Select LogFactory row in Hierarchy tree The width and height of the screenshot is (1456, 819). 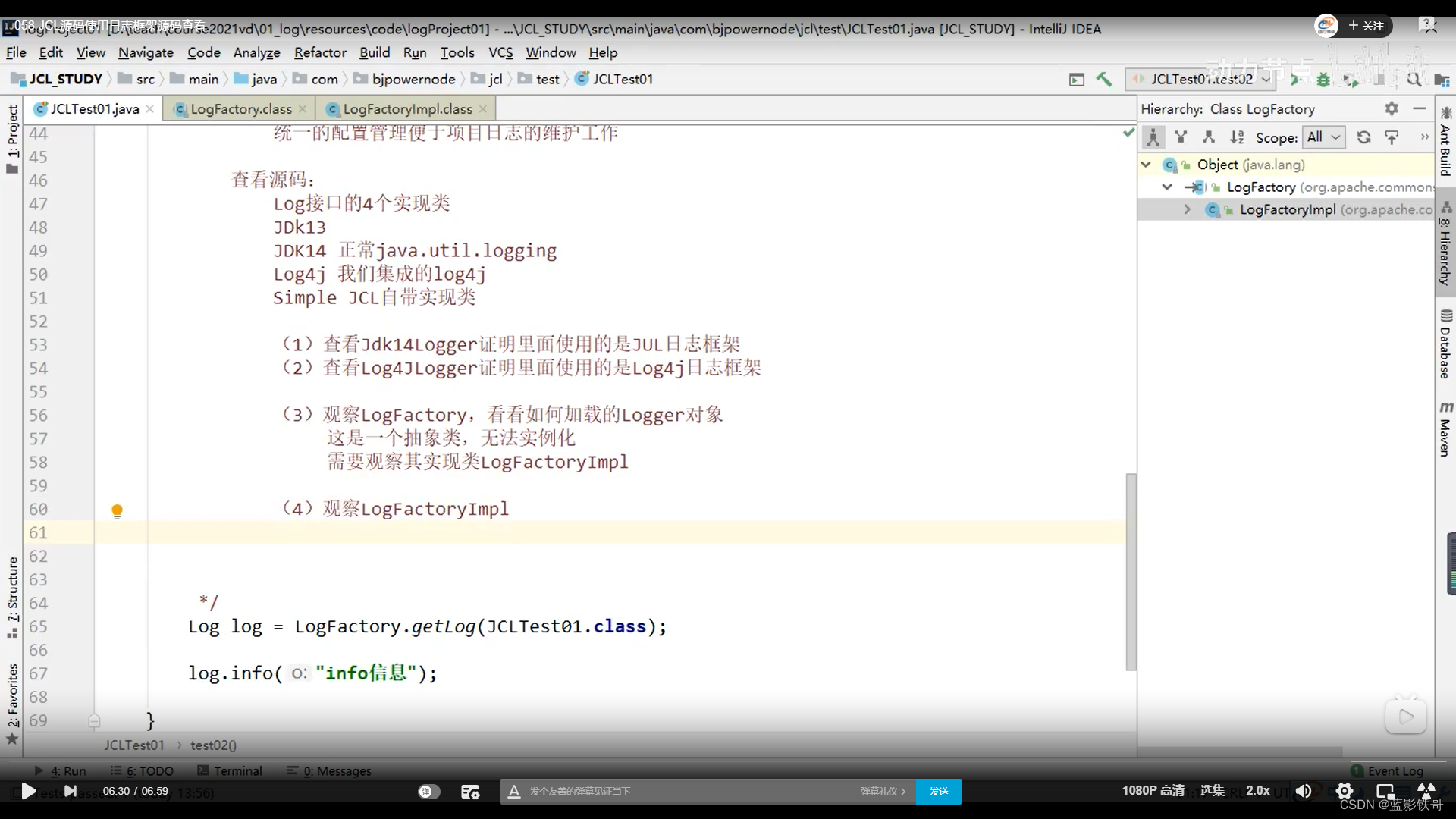tap(1286, 187)
